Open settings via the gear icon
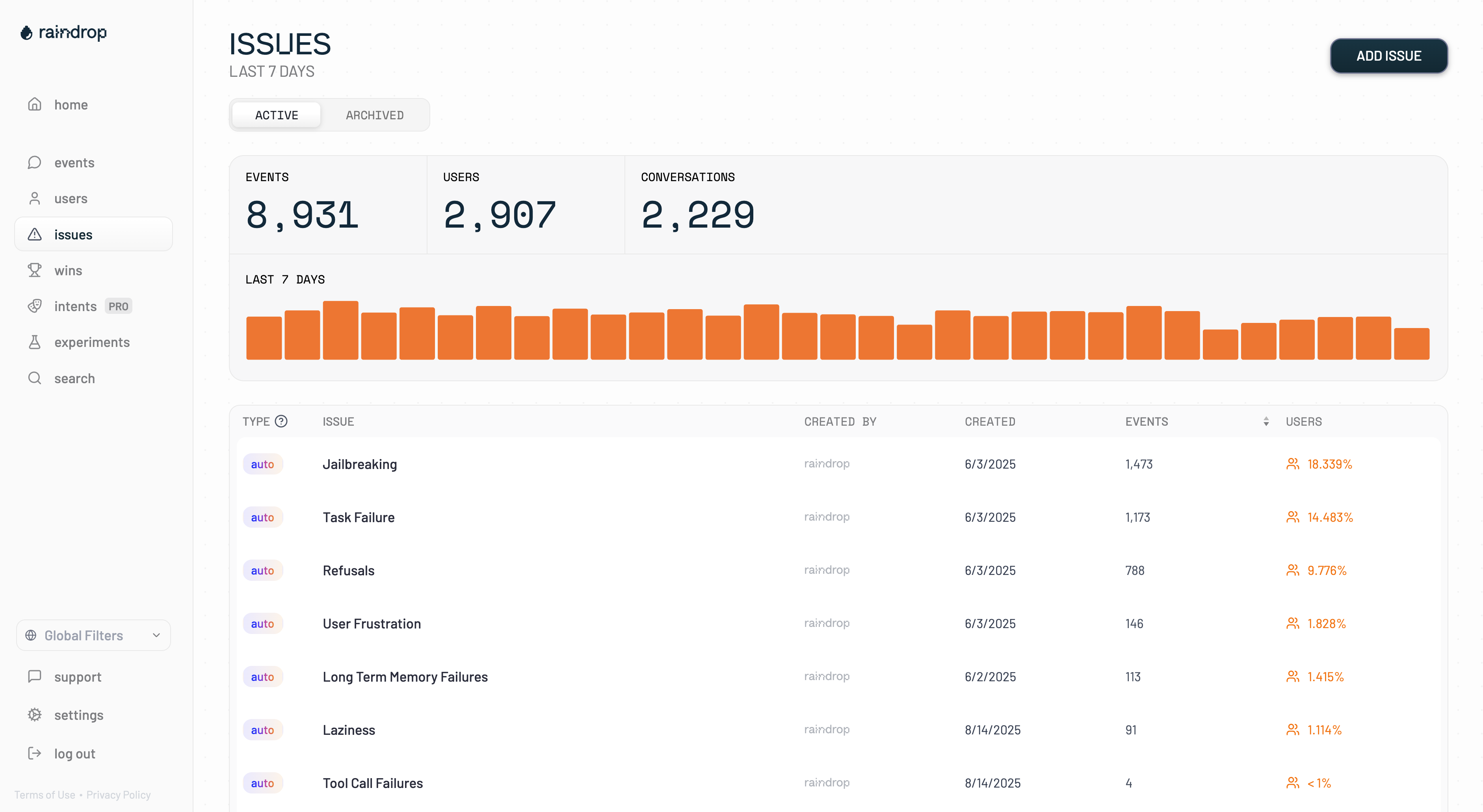The height and width of the screenshot is (812, 1483). click(35, 715)
